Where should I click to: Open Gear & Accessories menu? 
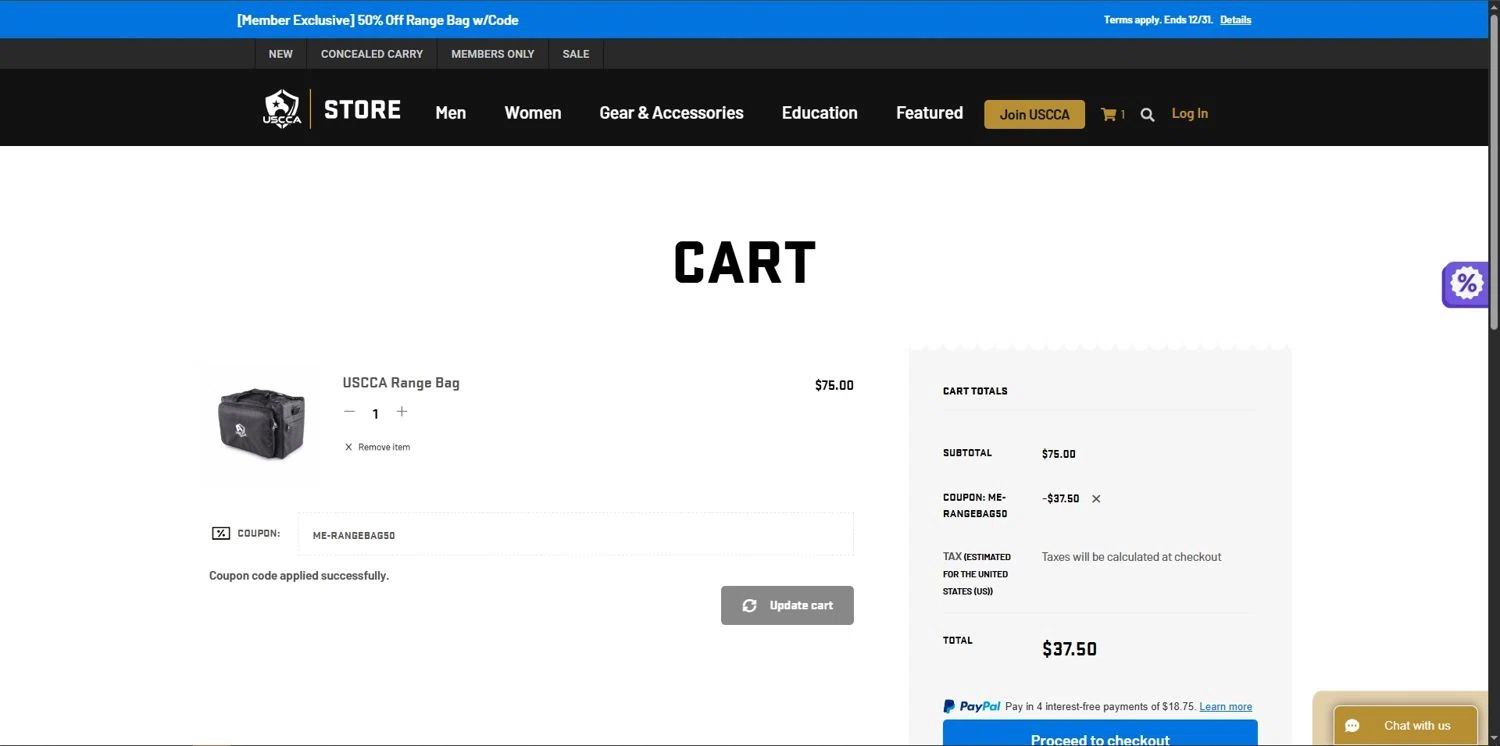click(671, 113)
